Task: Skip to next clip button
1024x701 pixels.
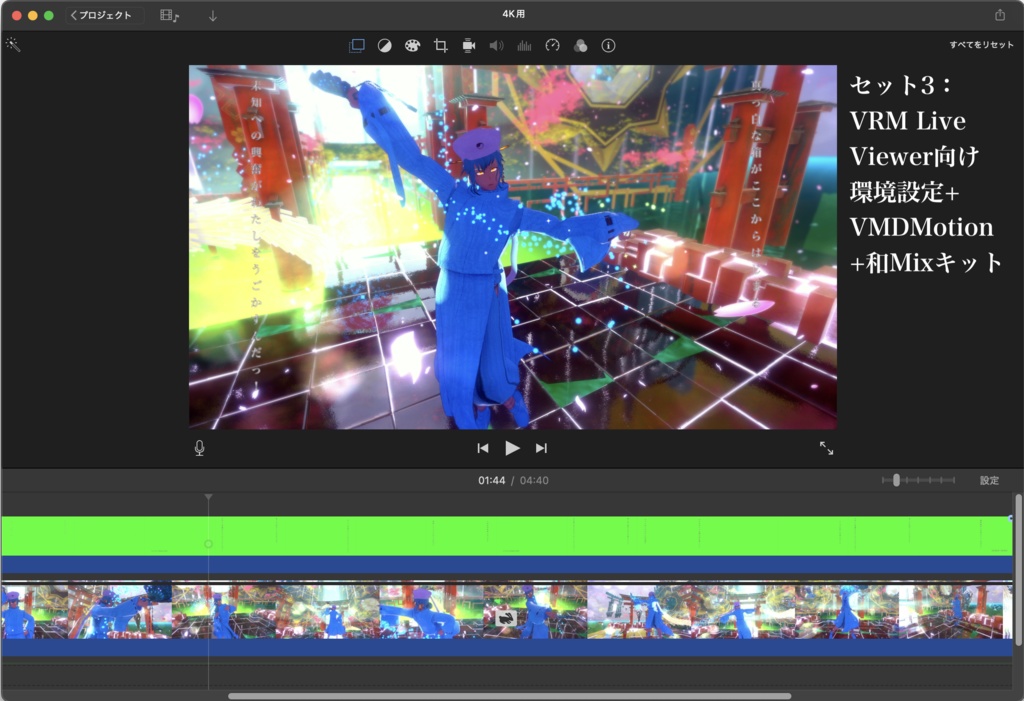Action: [x=541, y=448]
